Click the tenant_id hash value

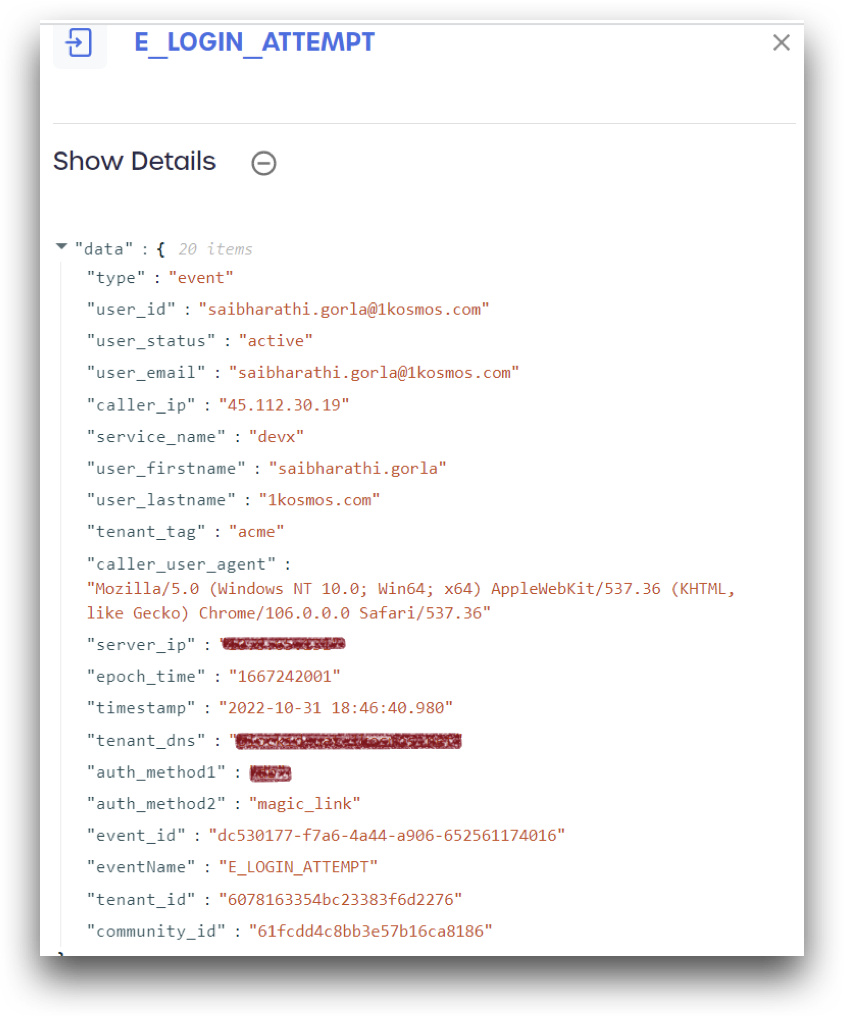pos(340,900)
